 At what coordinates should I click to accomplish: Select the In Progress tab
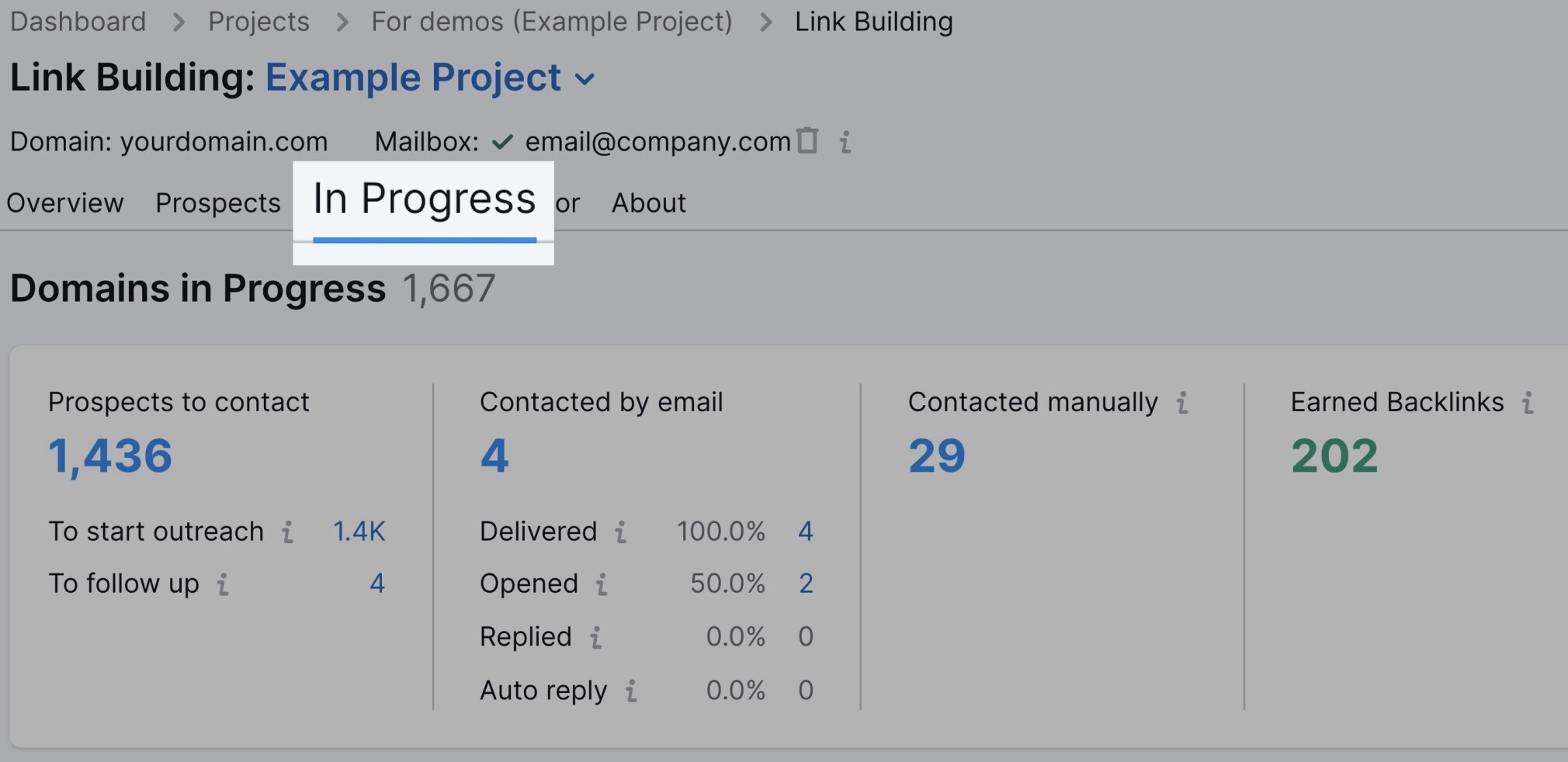pos(424,200)
